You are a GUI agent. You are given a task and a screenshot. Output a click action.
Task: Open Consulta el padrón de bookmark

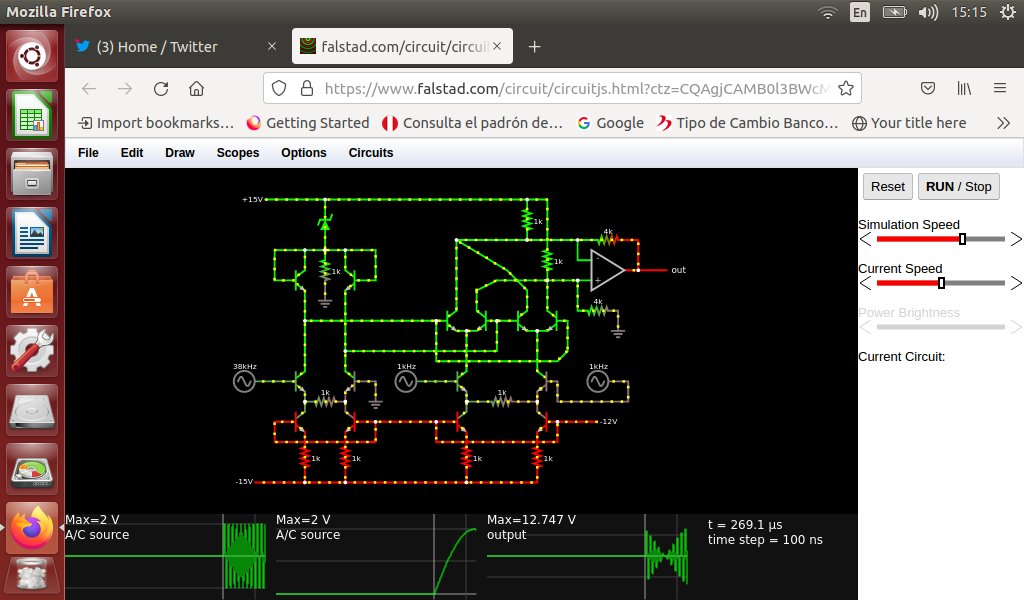tap(472, 123)
